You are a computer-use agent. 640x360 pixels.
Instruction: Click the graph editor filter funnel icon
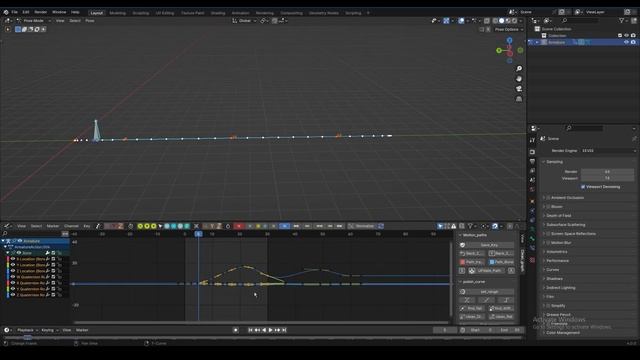pos(470,226)
